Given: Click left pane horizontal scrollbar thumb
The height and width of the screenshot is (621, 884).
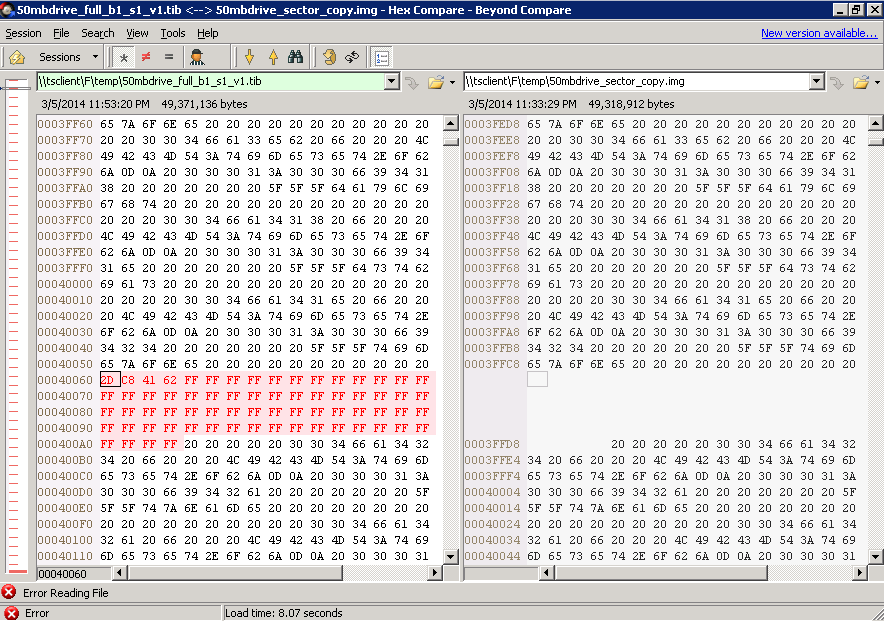Looking at the screenshot, I should click(x=235, y=573).
